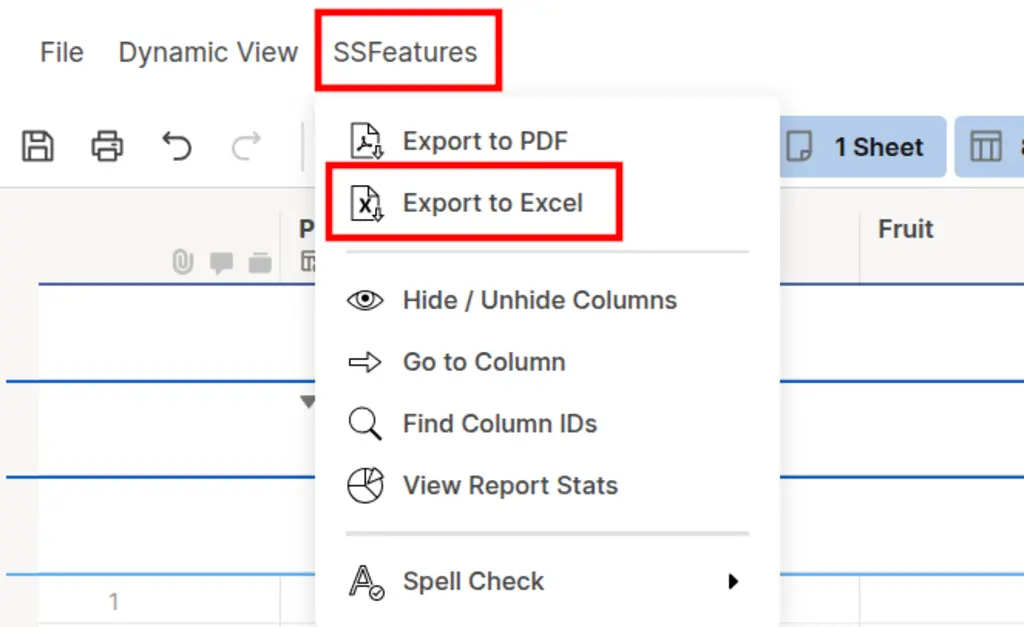Click the comments speech bubble column icon
Viewport: 1024px width, 627px height.
pos(221,263)
